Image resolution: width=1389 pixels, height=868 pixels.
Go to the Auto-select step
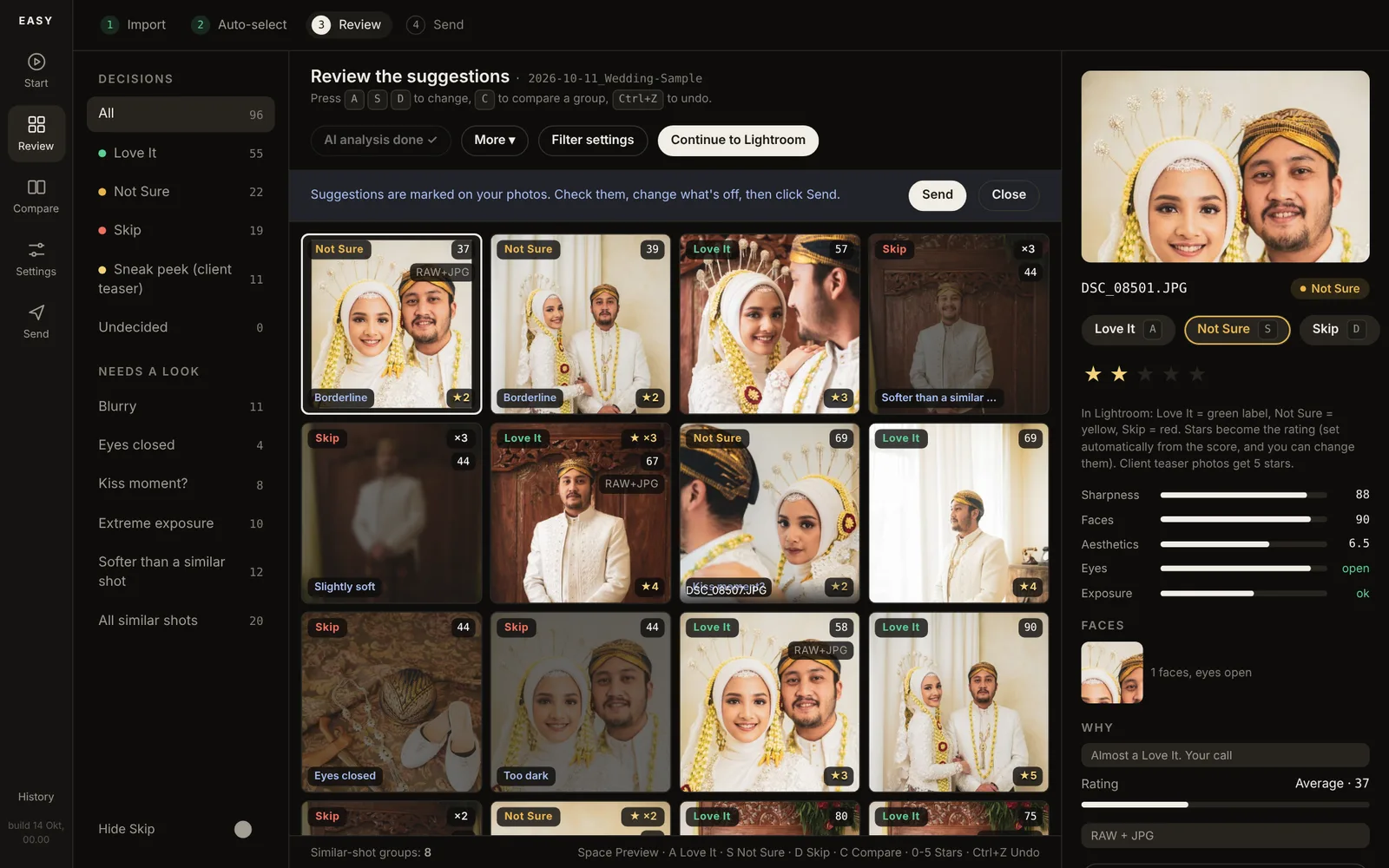point(240,24)
